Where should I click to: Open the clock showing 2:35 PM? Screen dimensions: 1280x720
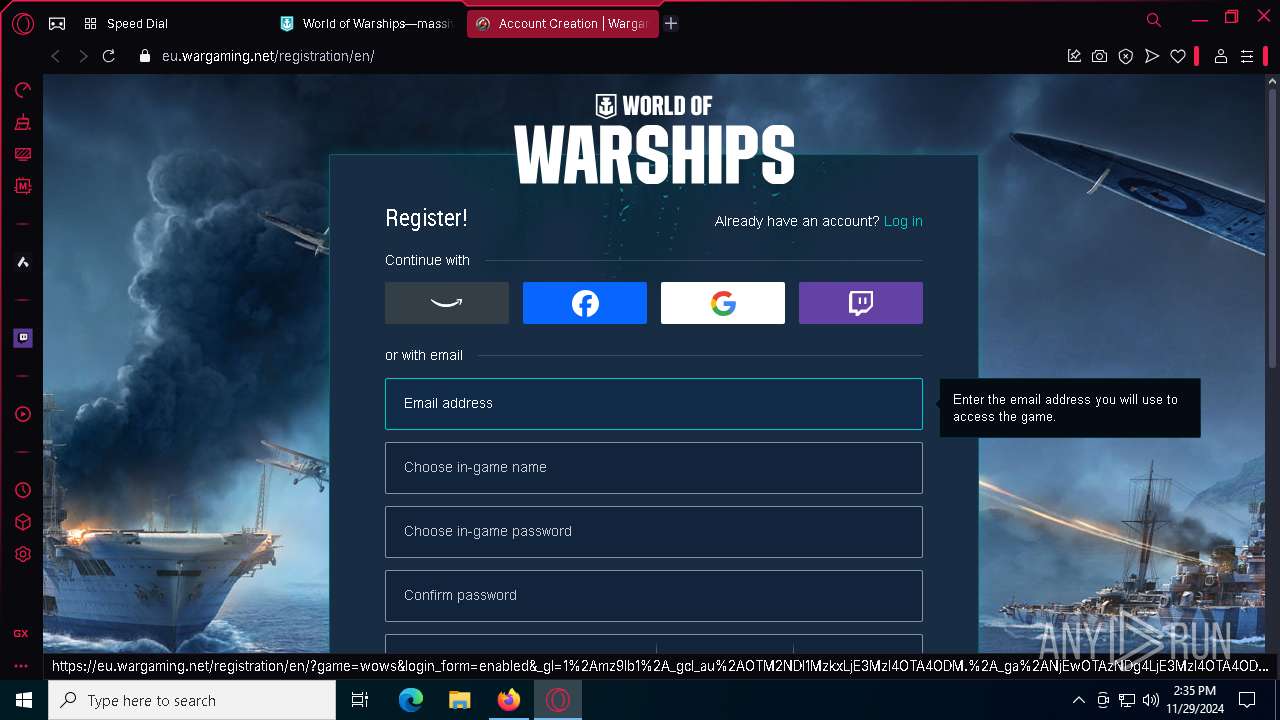click(1195, 700)
